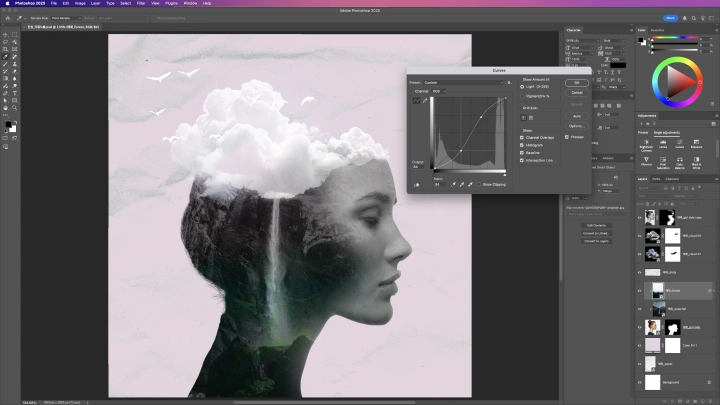Open the Preset dropdown in Curves
The width and height of the screenshot is (720, 405).
463,83
